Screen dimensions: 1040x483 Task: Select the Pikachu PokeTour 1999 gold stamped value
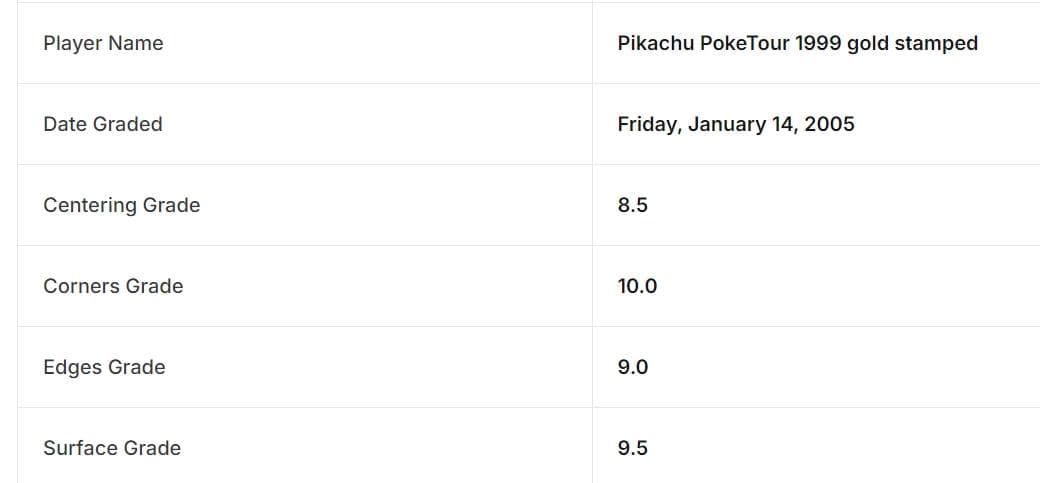pos(797,43)
